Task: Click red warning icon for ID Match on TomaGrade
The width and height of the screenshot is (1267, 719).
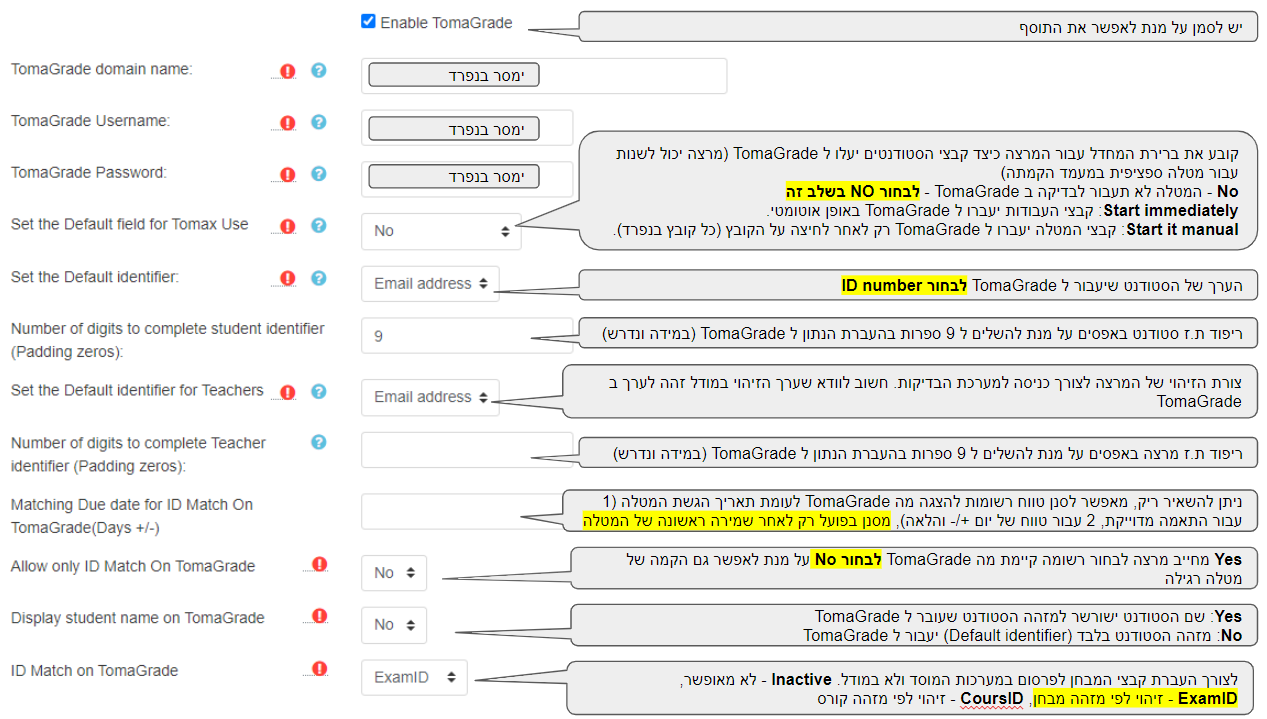Action: [x=319, y=669]
